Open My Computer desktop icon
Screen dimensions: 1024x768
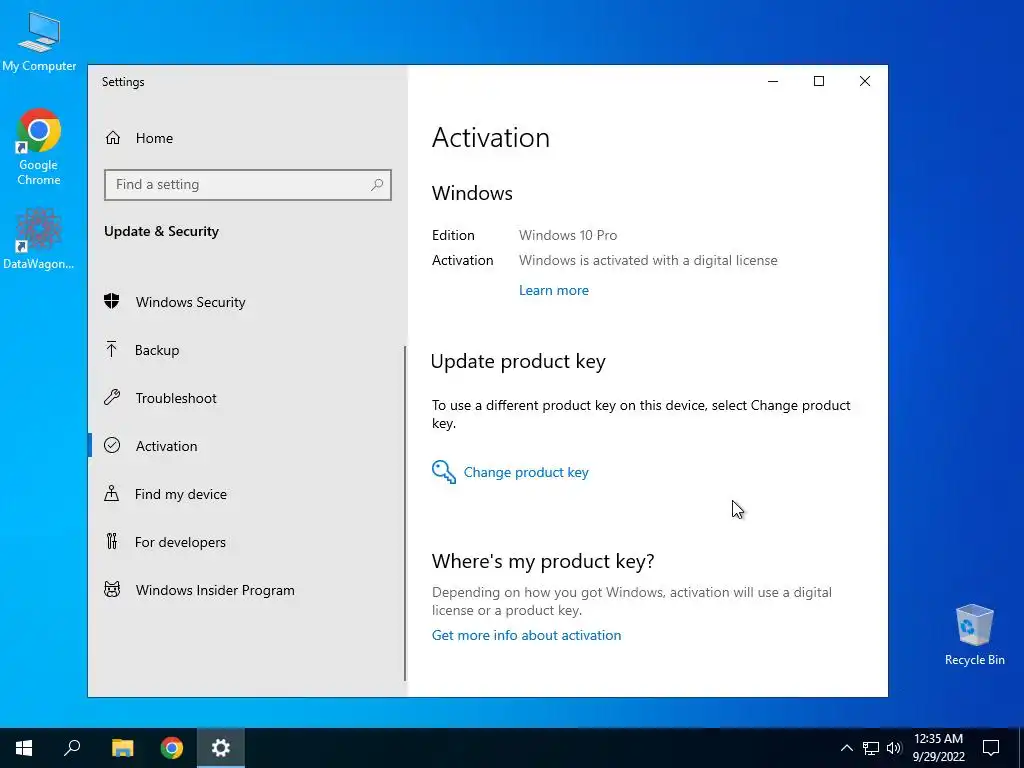click(39, 40)
